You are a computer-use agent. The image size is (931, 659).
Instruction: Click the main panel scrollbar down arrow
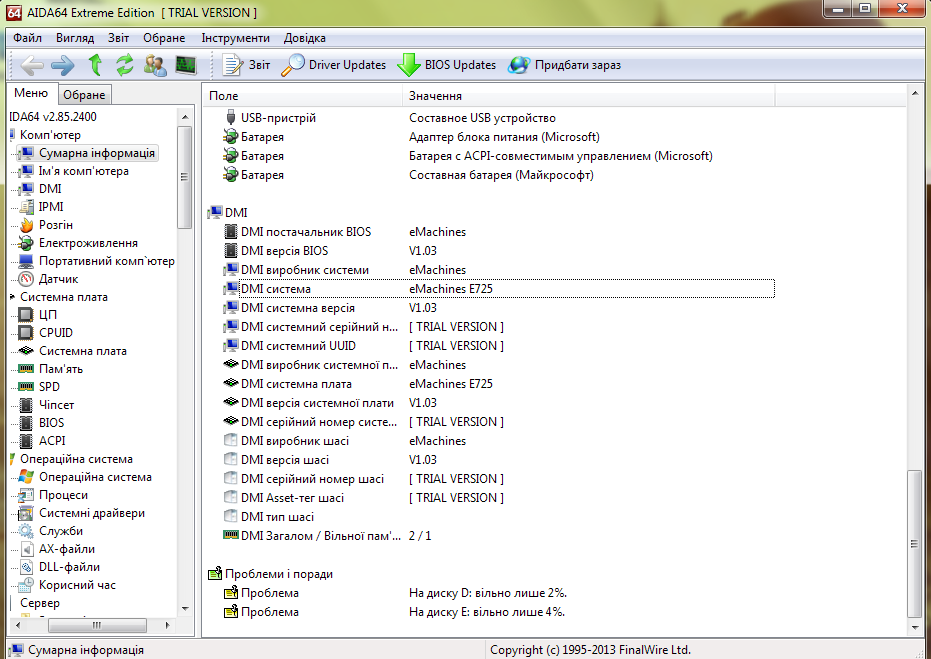(914, 628)
